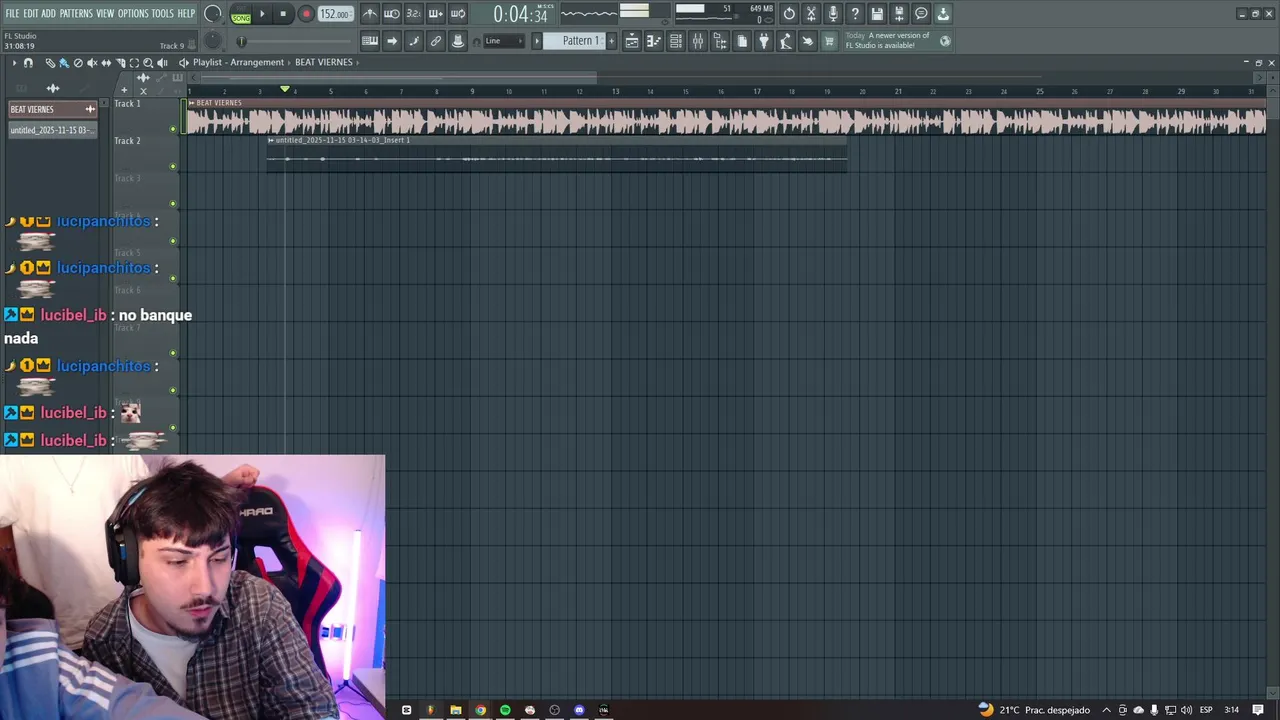The image size is (1280, 720).
Task: Click the play button in transport
Action: tap(262, 14)
